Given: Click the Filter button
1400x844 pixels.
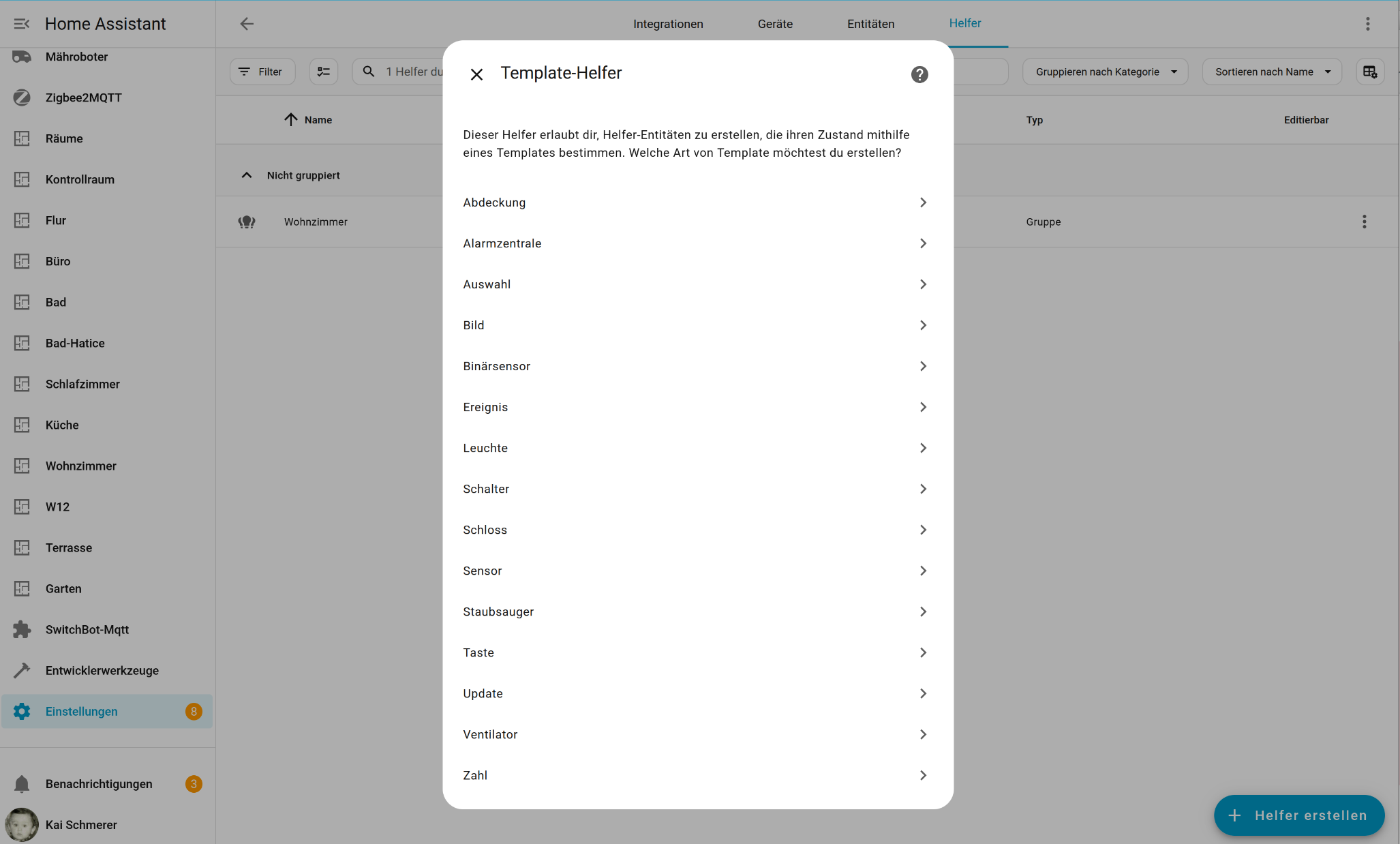Looking at the screenshot, I should pyautogui.click(x=262, y=72).
